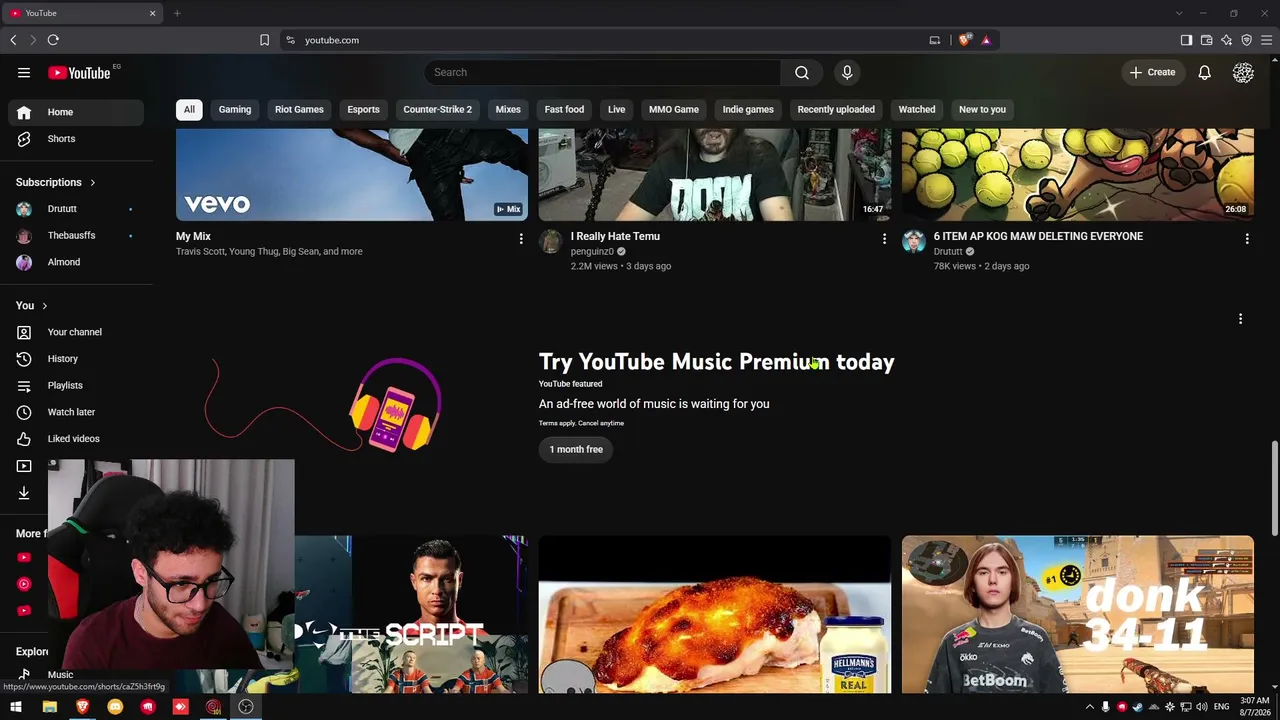
Task: Open the Brave Shields icon
Action: click(964, 40)
